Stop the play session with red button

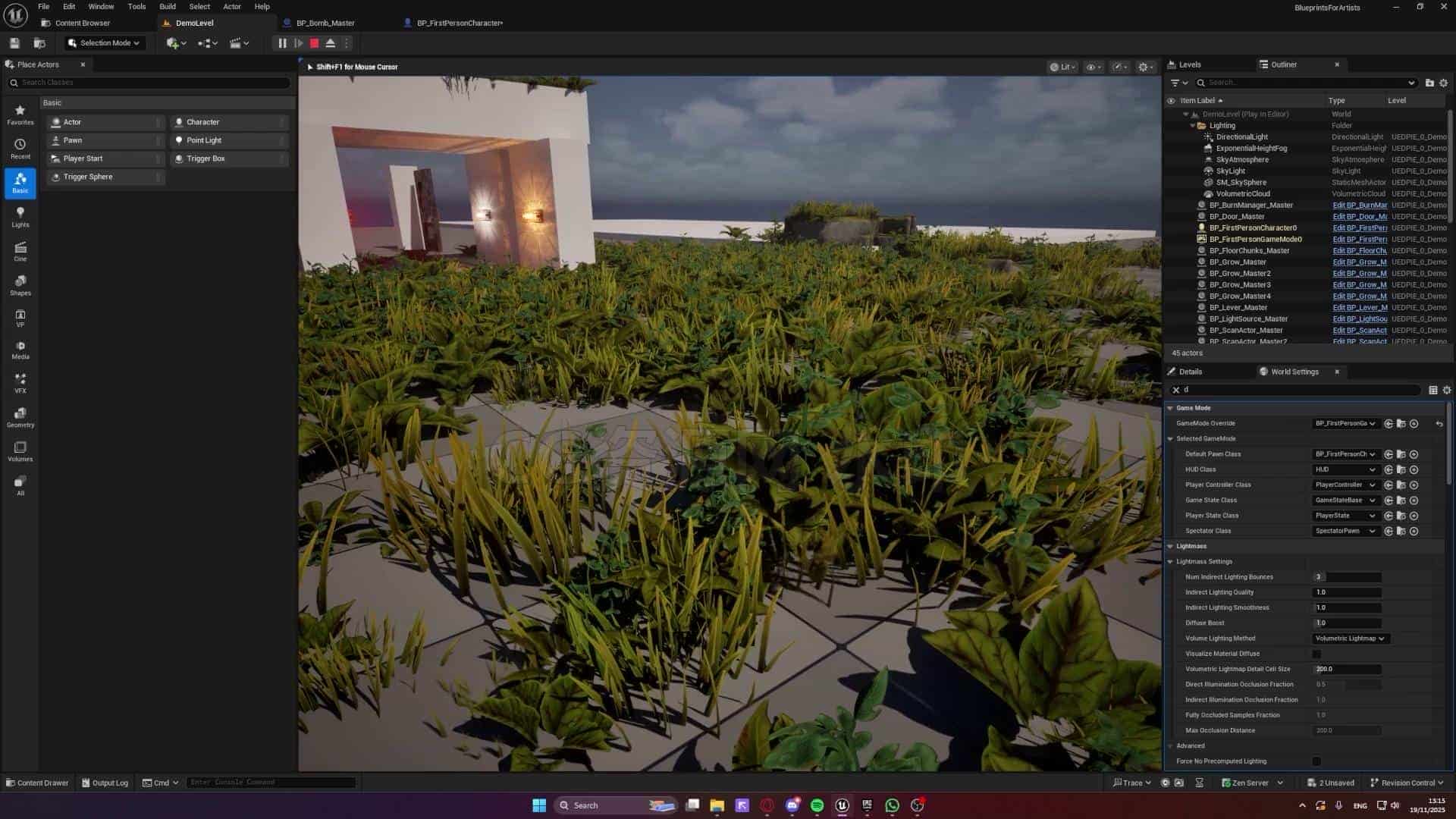coord(315,43)
